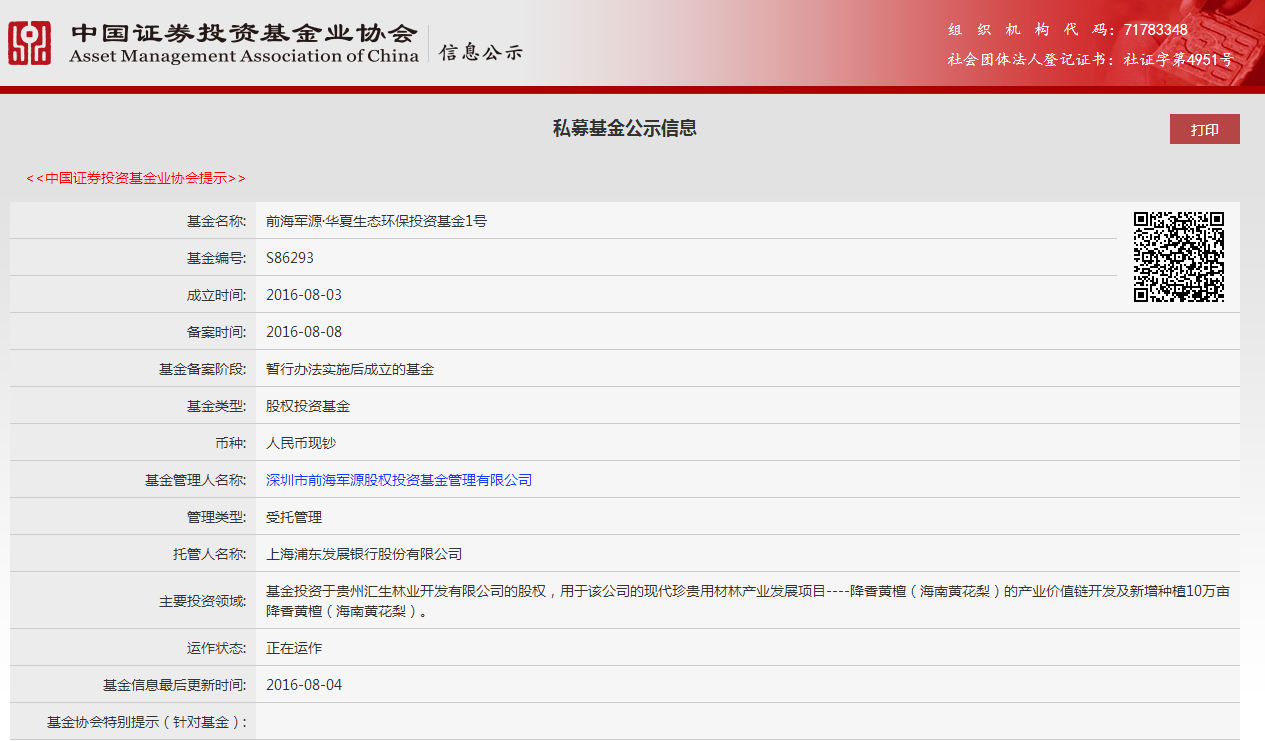Select fund name 前海军源·华夏生态环保投资基金1号
Viewport: 1265px width, 741px height.
click(377, 221)
